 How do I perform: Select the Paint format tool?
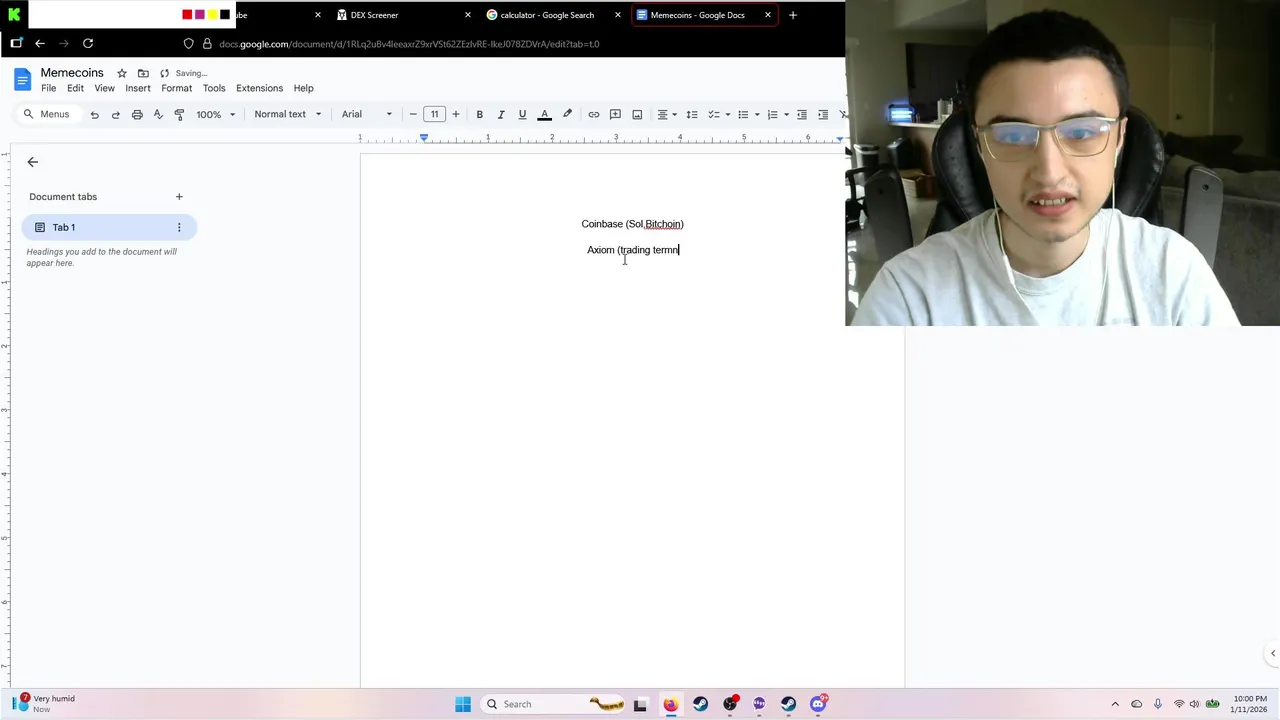179,114
